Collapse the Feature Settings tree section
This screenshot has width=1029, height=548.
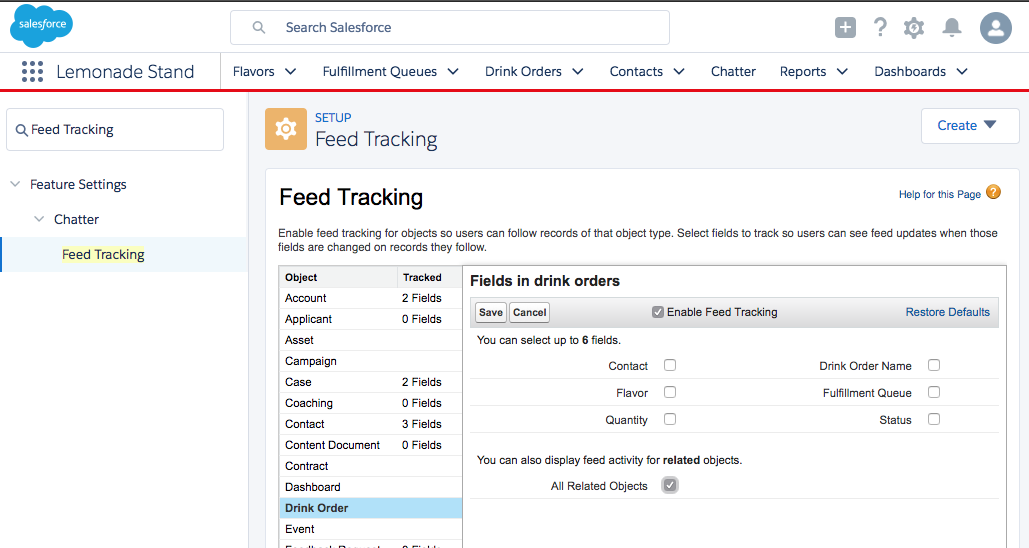pos(15,185)
